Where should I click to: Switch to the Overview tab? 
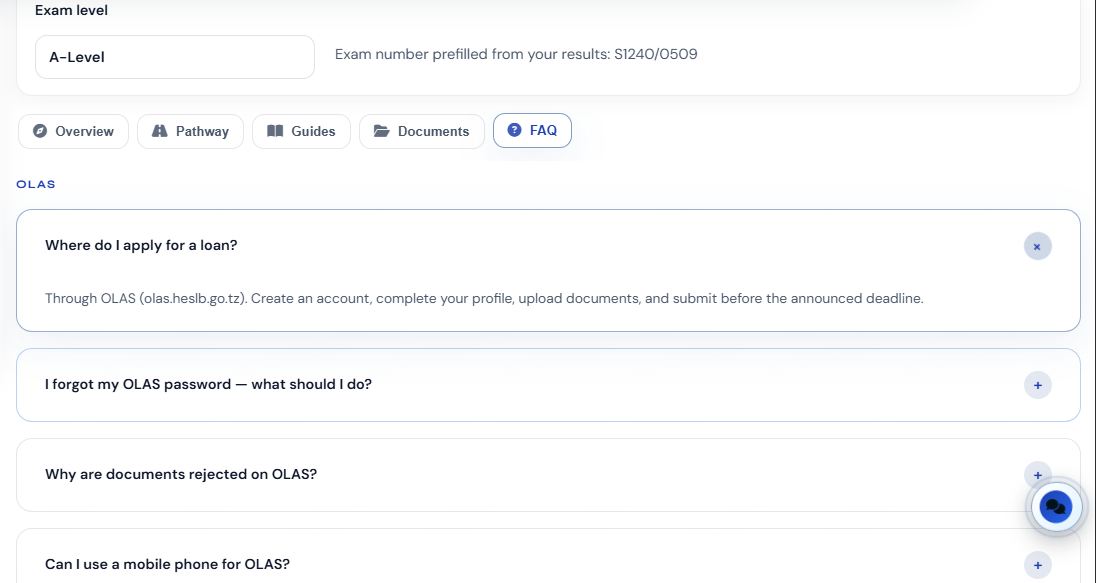73,131
